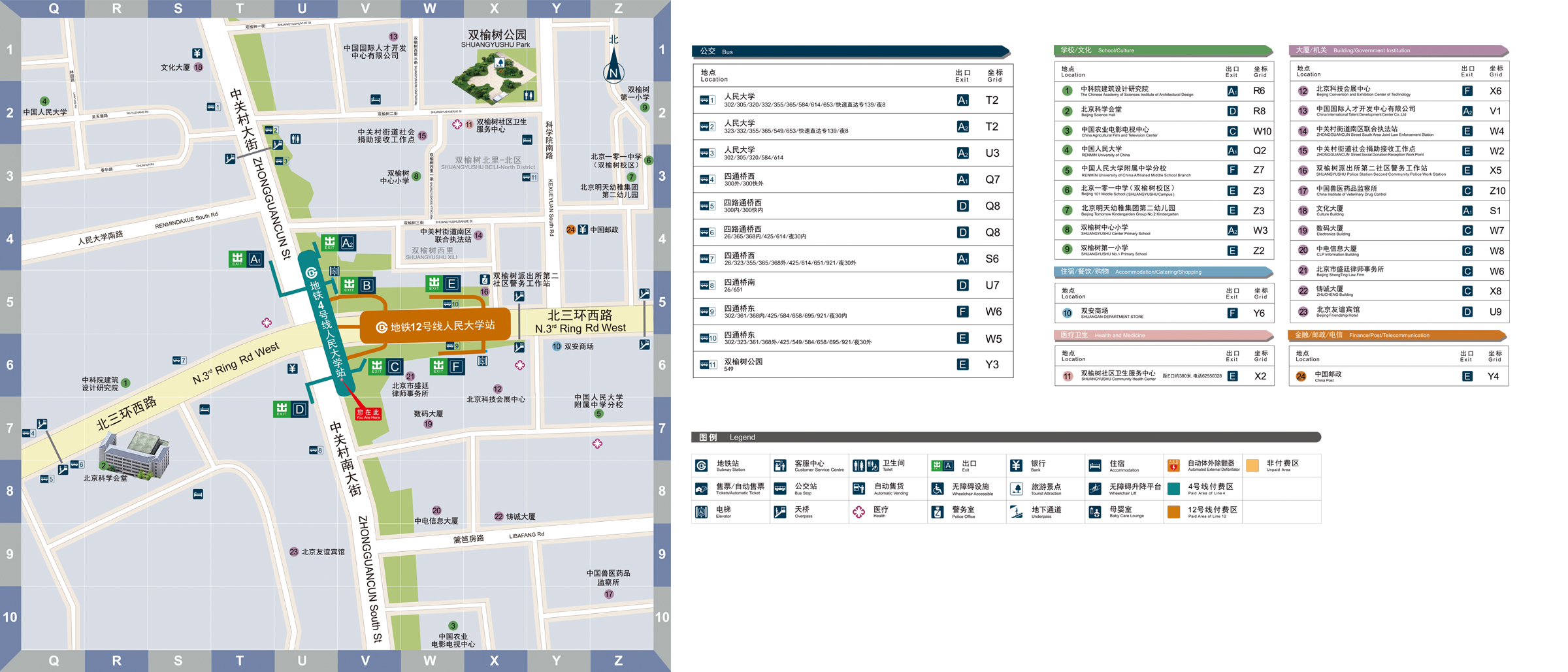Select the Exit D marker on the map
The image size is (1568, 672).
coord(291,409)
